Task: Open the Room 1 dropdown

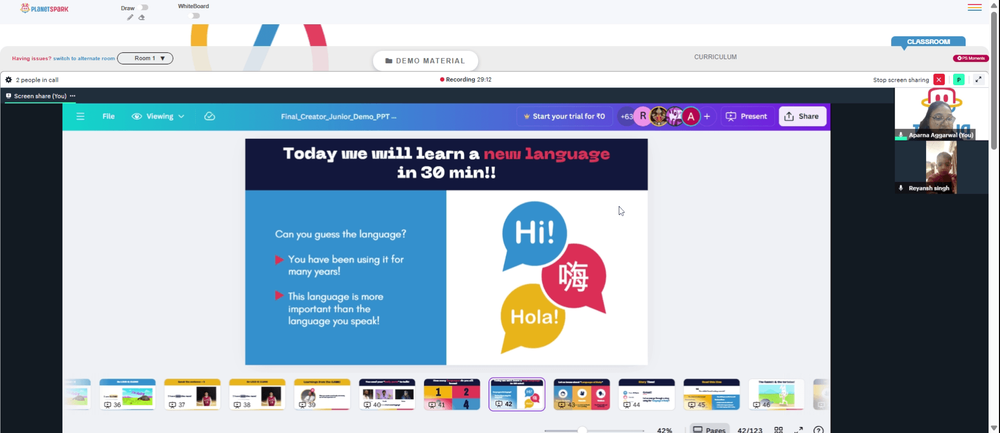Action: click(x=145, y=58)
